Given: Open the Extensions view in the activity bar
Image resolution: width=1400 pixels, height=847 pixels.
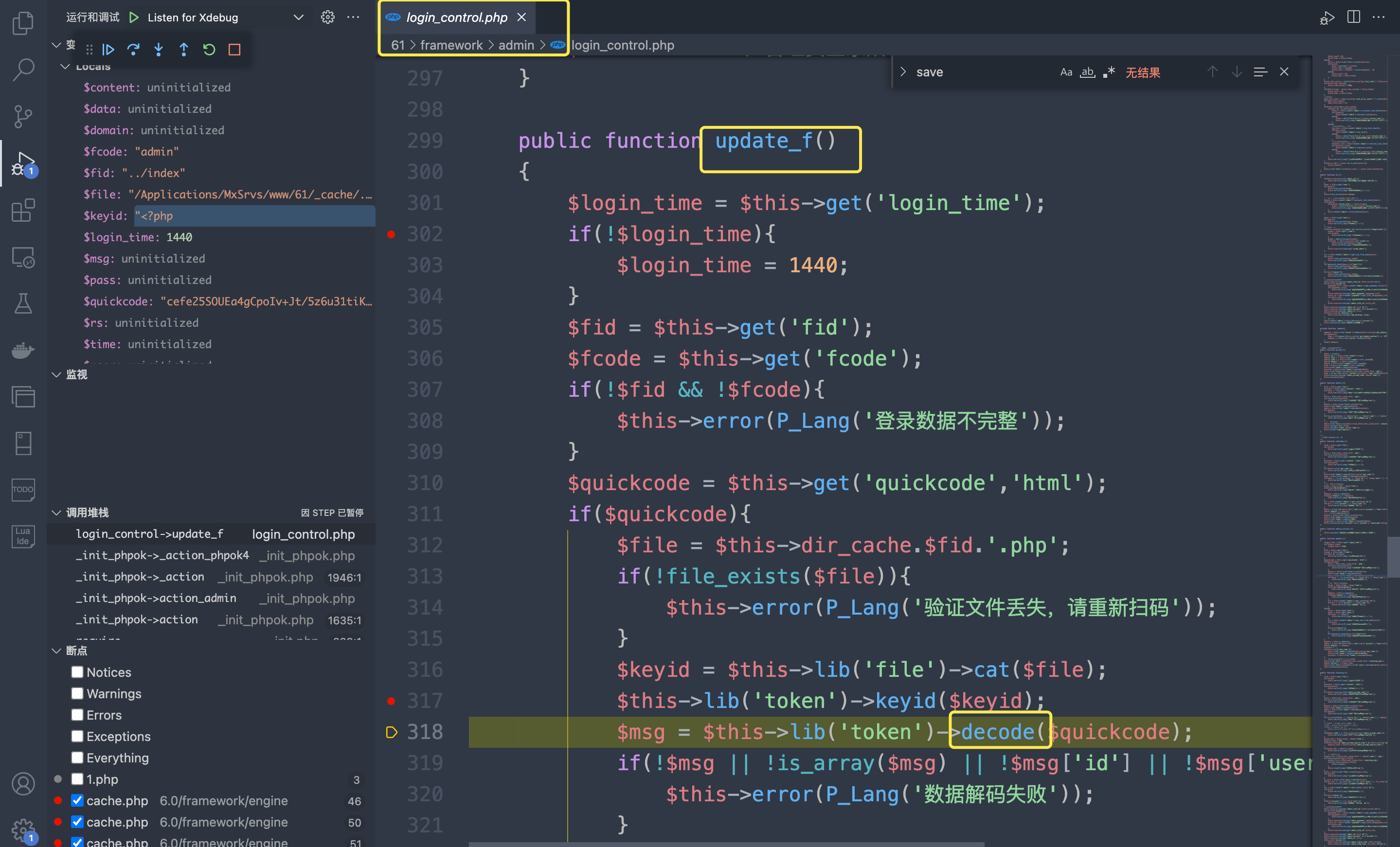Looking at the screenshot, I should point(23,210).
